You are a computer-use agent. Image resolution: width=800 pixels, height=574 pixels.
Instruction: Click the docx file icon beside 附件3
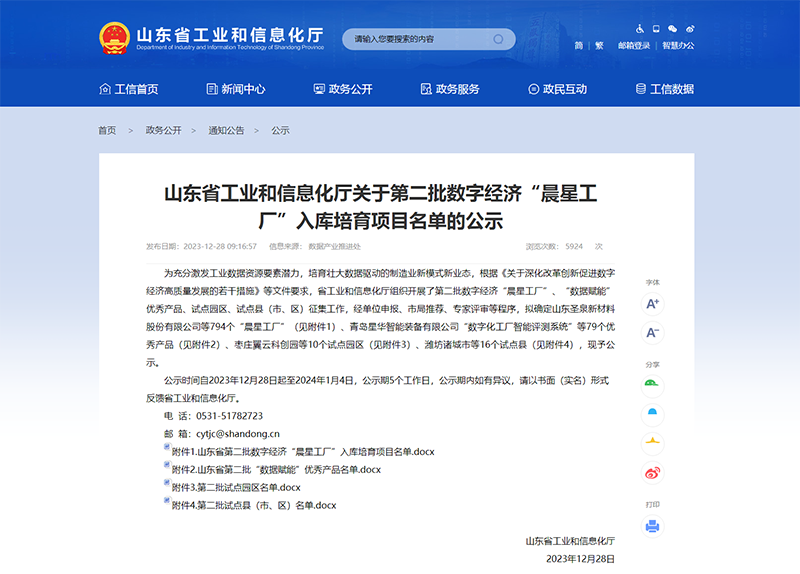tap(167, 483)
